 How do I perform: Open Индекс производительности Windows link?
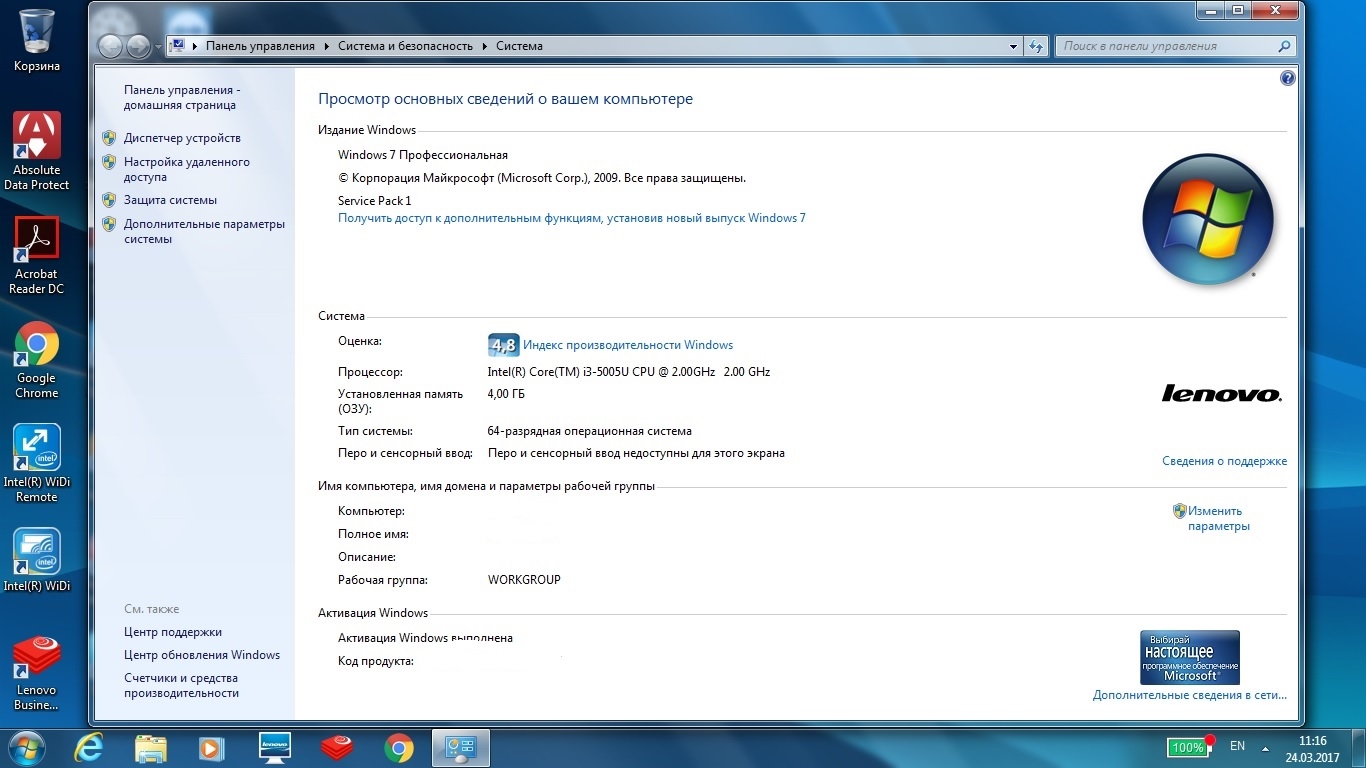point(628,345)
